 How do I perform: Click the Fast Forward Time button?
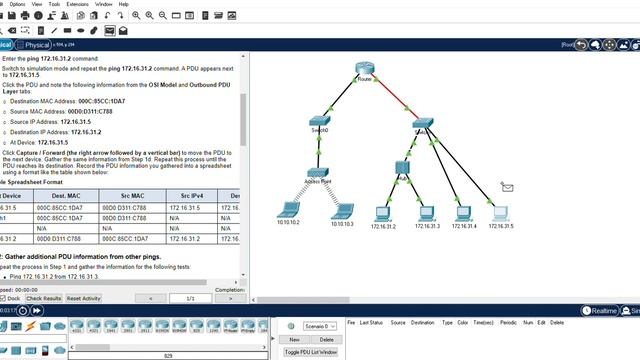click(36, 311)
